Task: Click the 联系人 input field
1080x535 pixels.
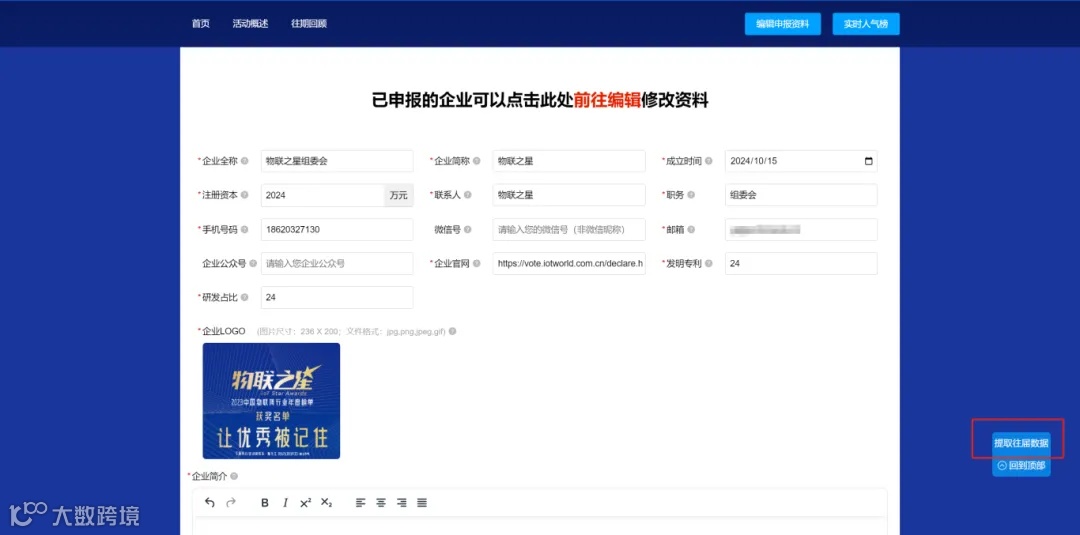Action: (x=569, y=195)
